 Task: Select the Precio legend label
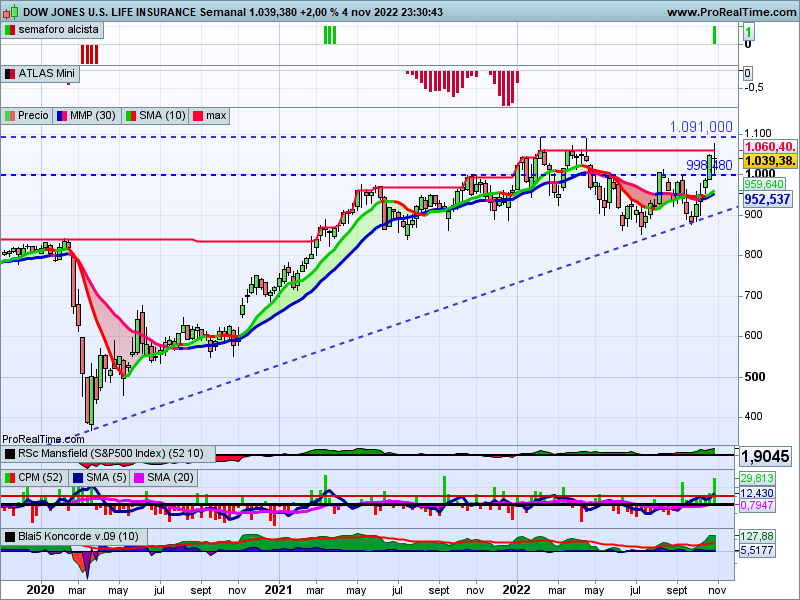tap(33, 116)
